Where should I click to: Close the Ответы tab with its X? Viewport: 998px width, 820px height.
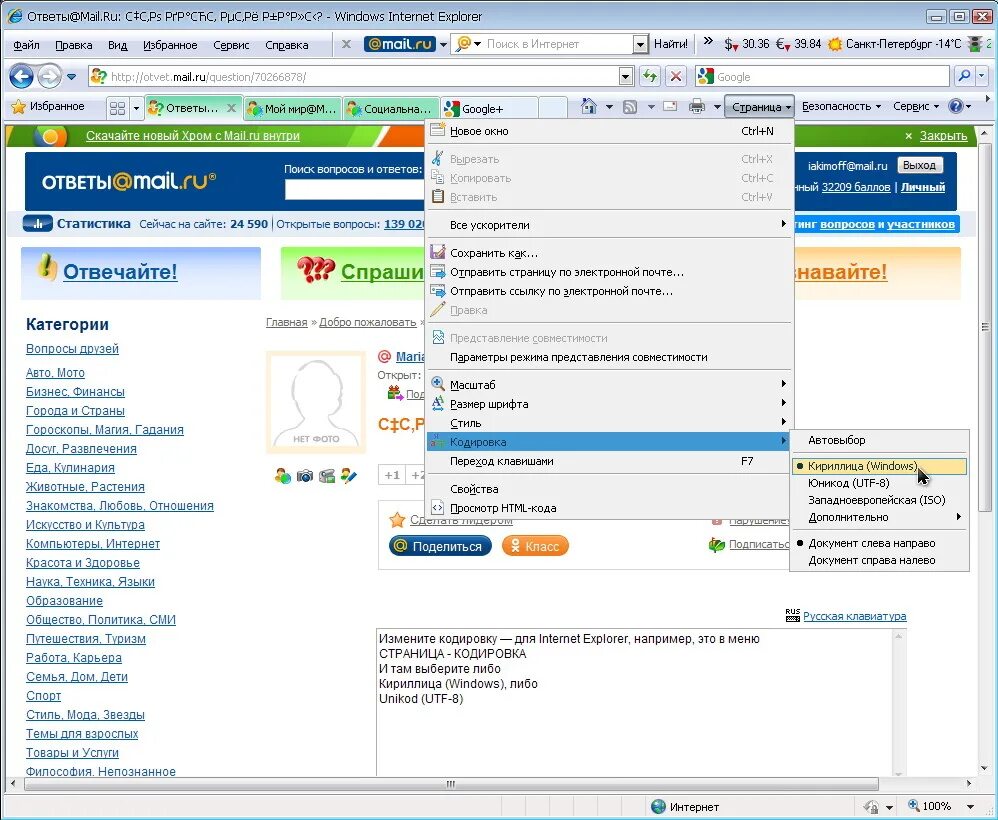(232, 108)
